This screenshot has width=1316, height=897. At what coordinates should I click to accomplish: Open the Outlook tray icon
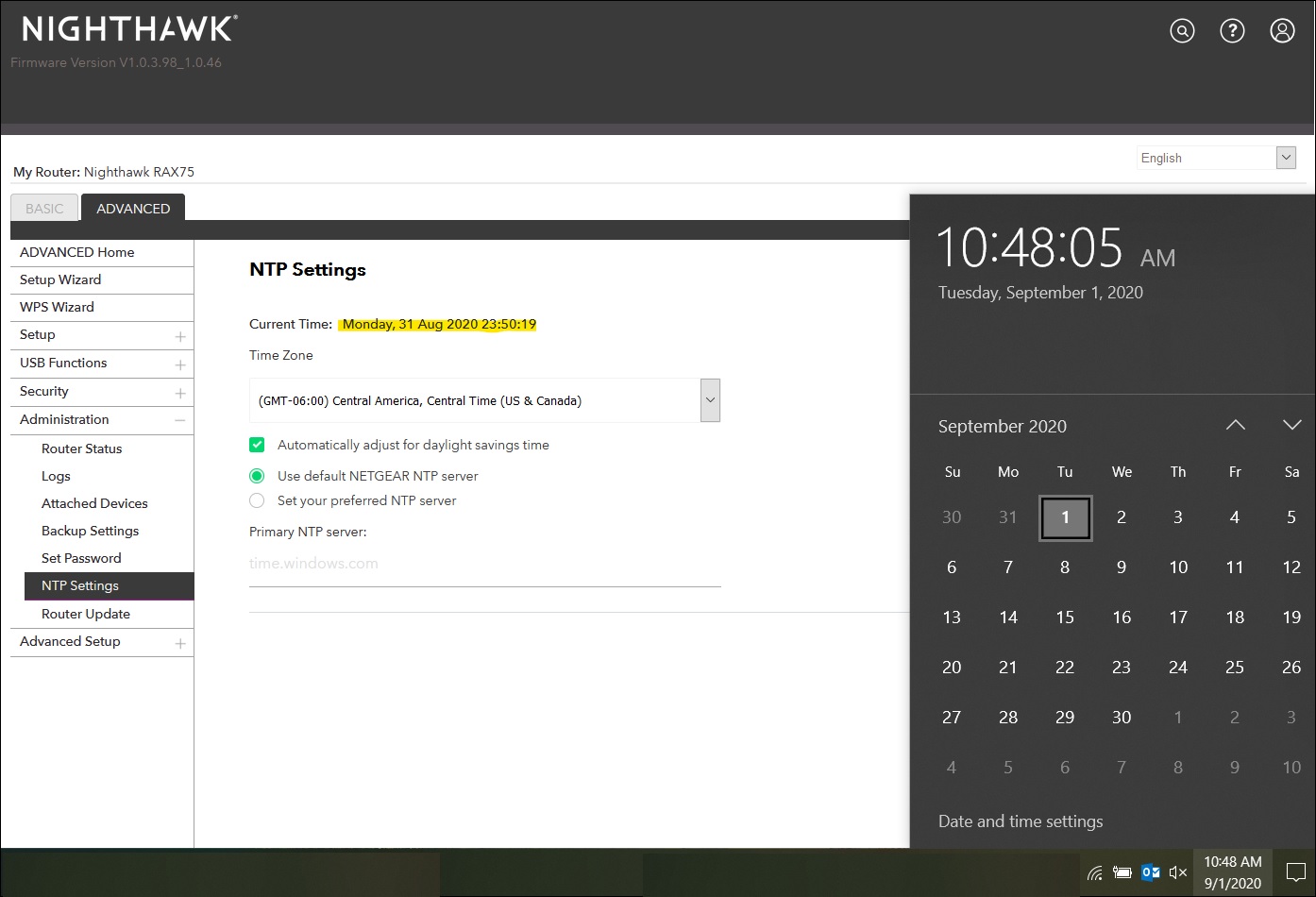[x=1151, y=872]
